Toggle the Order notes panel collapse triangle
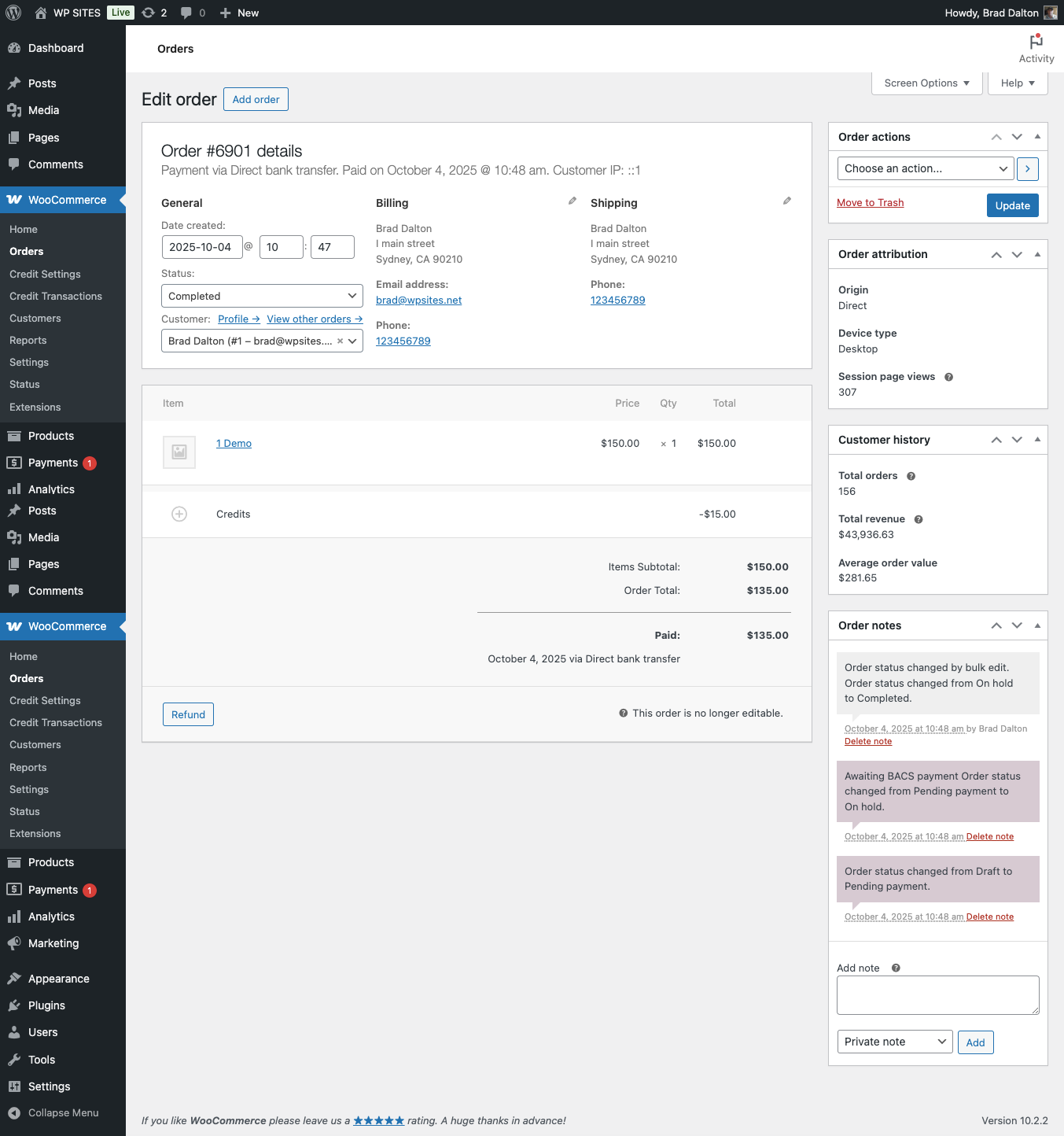This screenshot has height=1136, width=1064. pyautogui.click(x=1037, y=625)
